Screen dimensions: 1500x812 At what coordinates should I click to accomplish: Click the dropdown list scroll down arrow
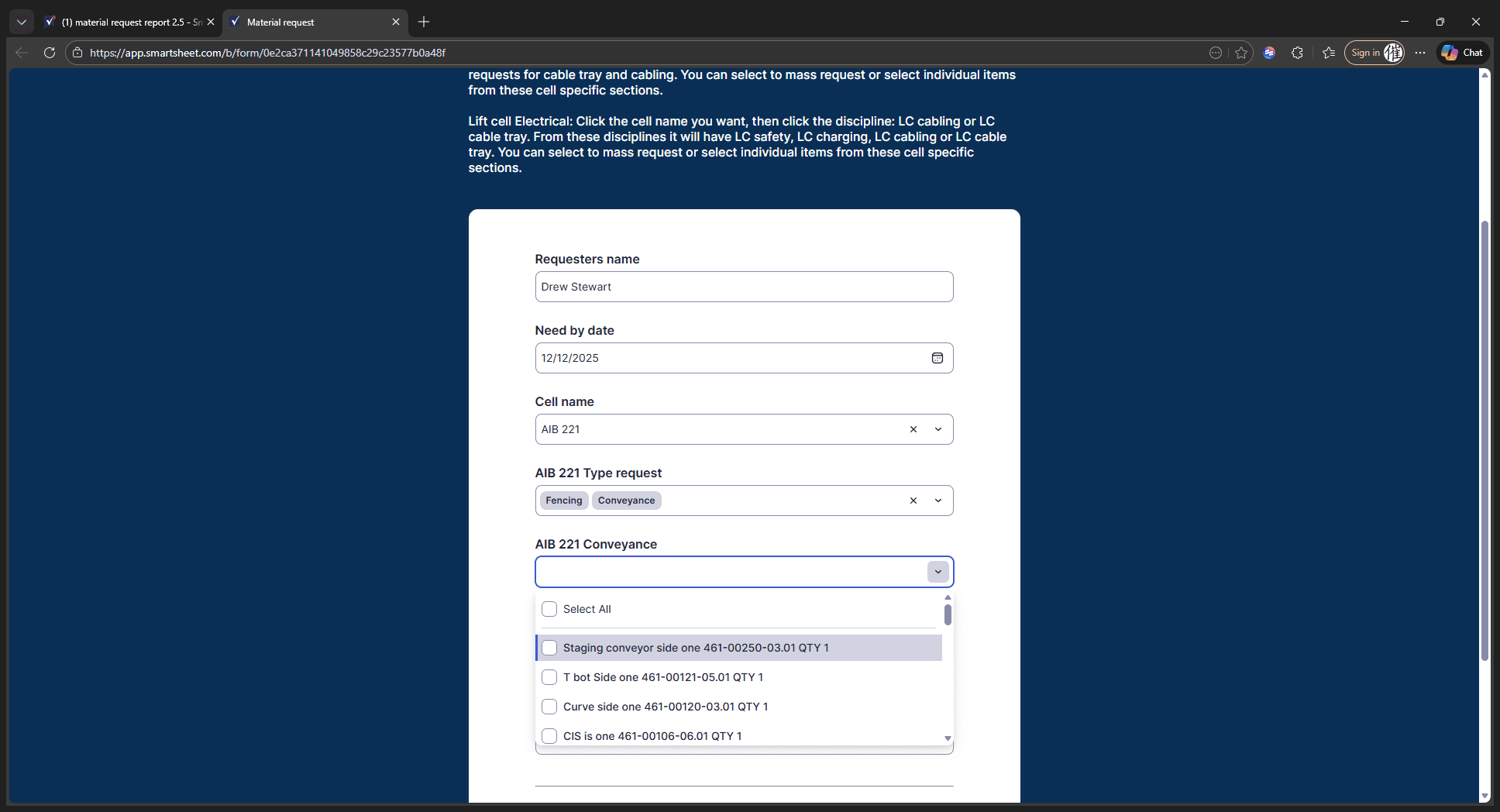click(948, 738)
